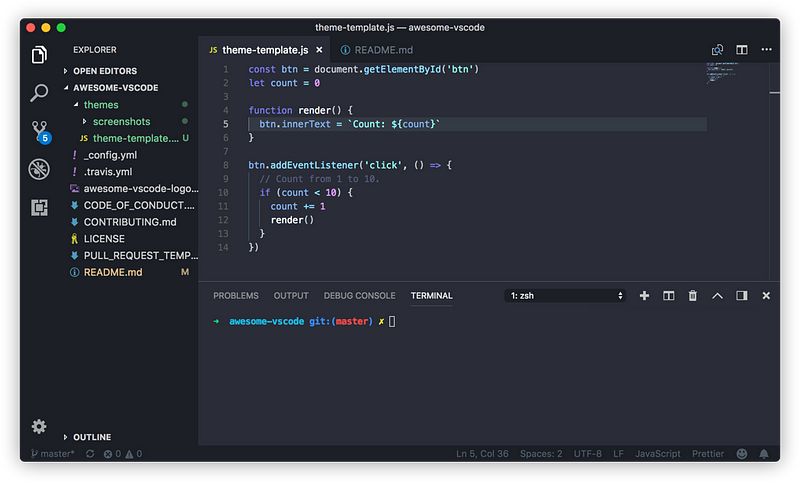Toggle maximized panel size with chevron-up
Viewport: 800px width, 483px height.
717,296
